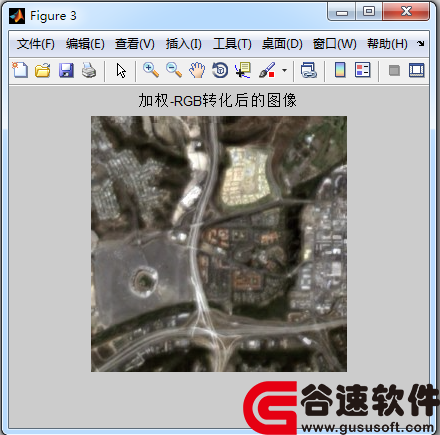The width and height of the screenshot is (440, 435).
Task: Click the New Figure icon
Action: click(20, 70)
